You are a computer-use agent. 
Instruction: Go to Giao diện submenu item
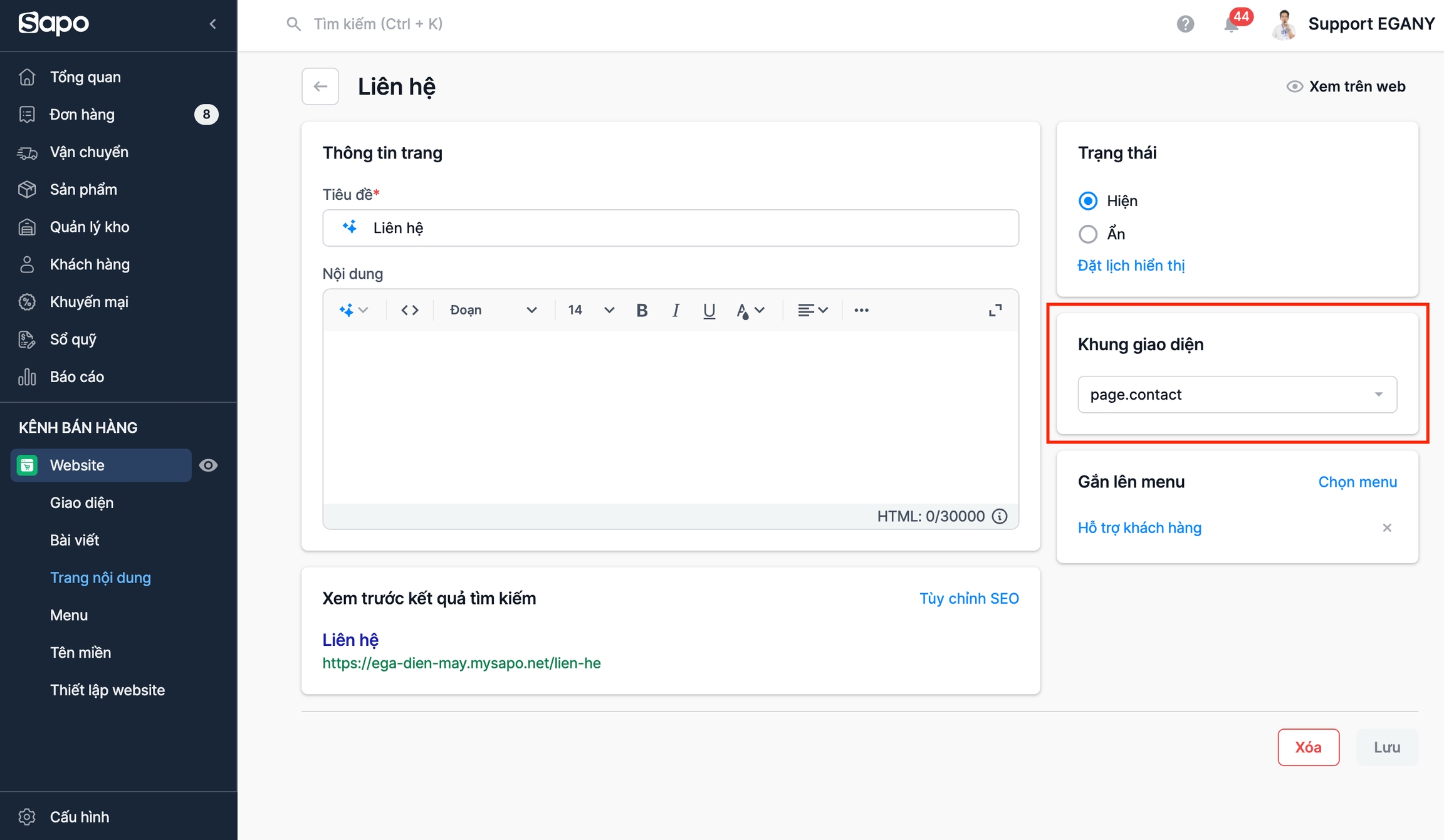click(81, 502)
